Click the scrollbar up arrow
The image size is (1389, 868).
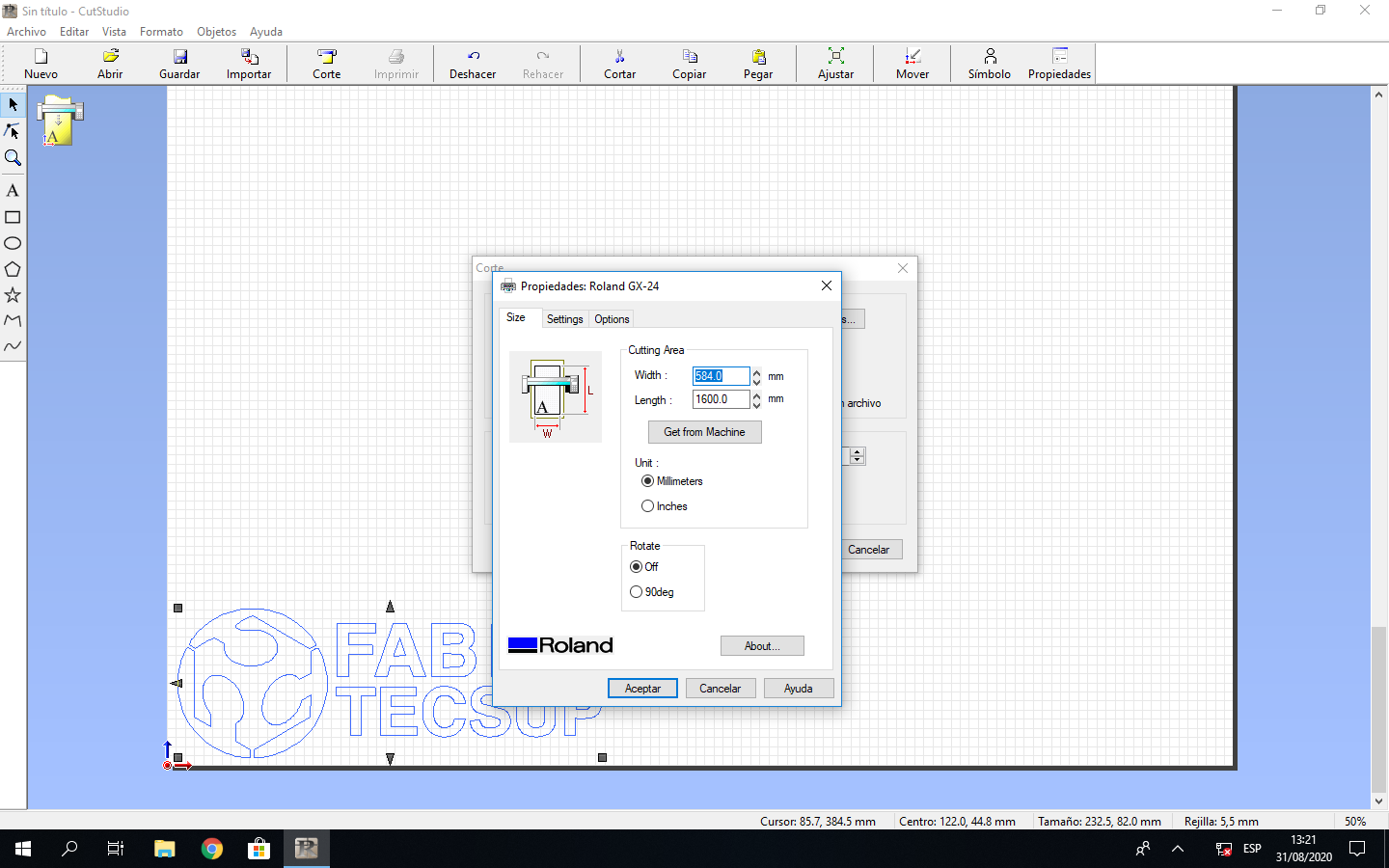1378,95
